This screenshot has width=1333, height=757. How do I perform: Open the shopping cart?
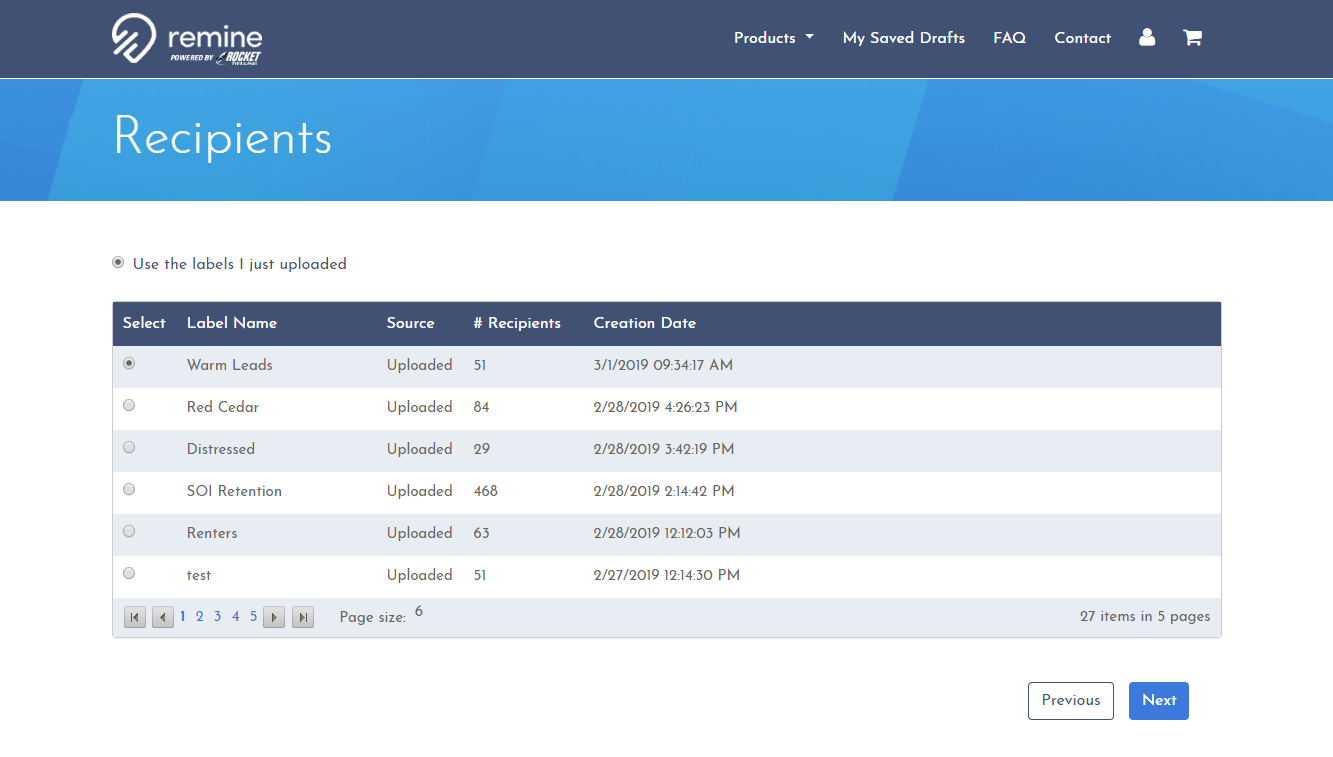click(x=1192, y=37)
